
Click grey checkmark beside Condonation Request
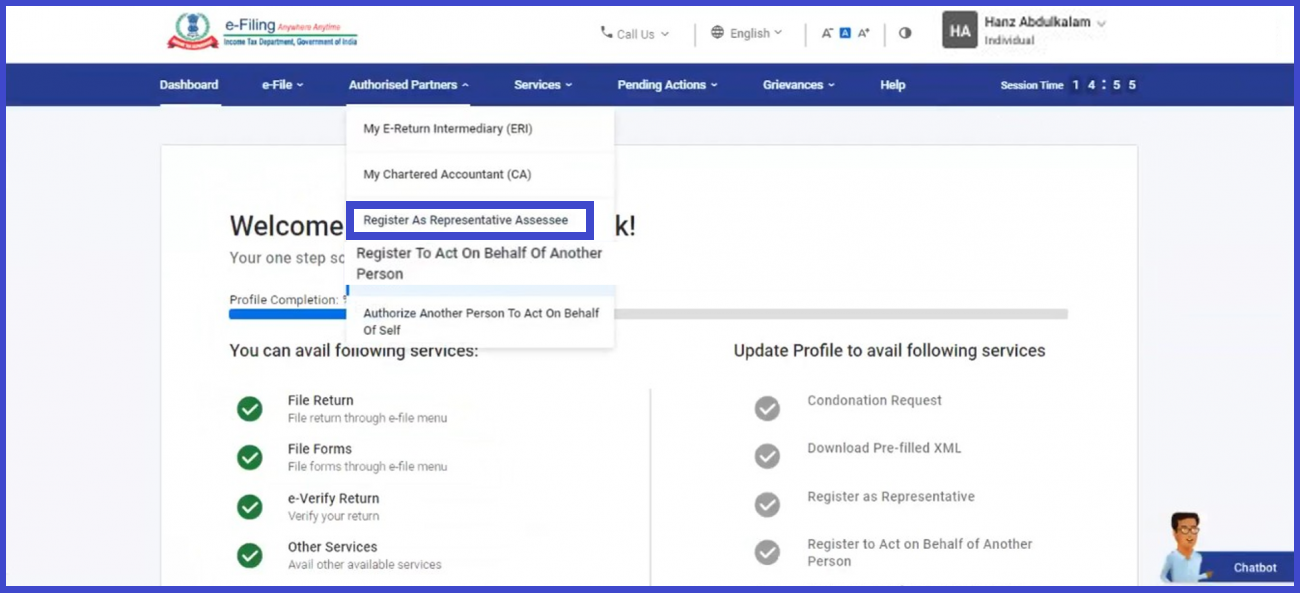click(767, 408)
